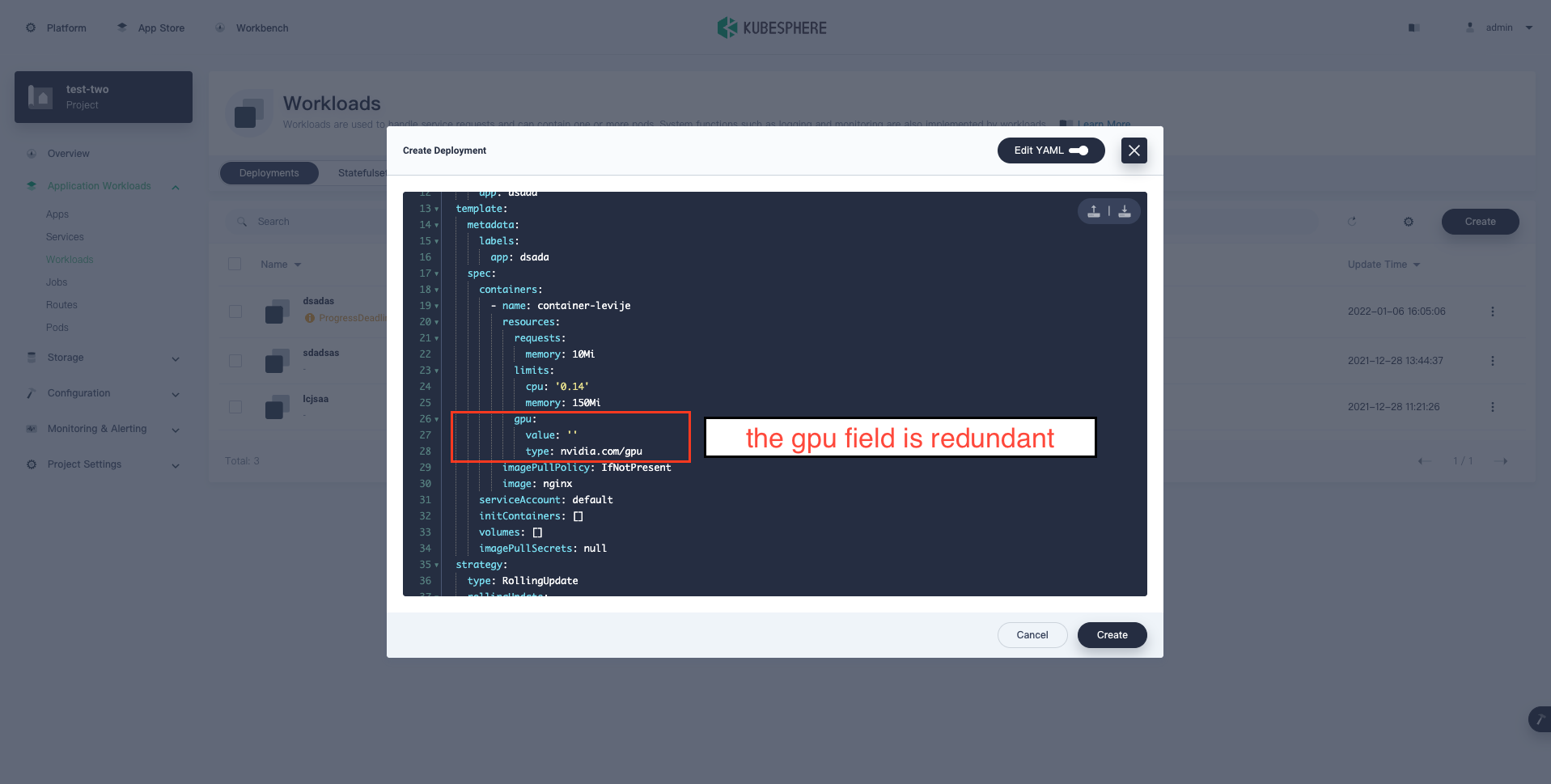Open the Pods section
Viewport: 1551px width, 784px height.
(57, 327)
